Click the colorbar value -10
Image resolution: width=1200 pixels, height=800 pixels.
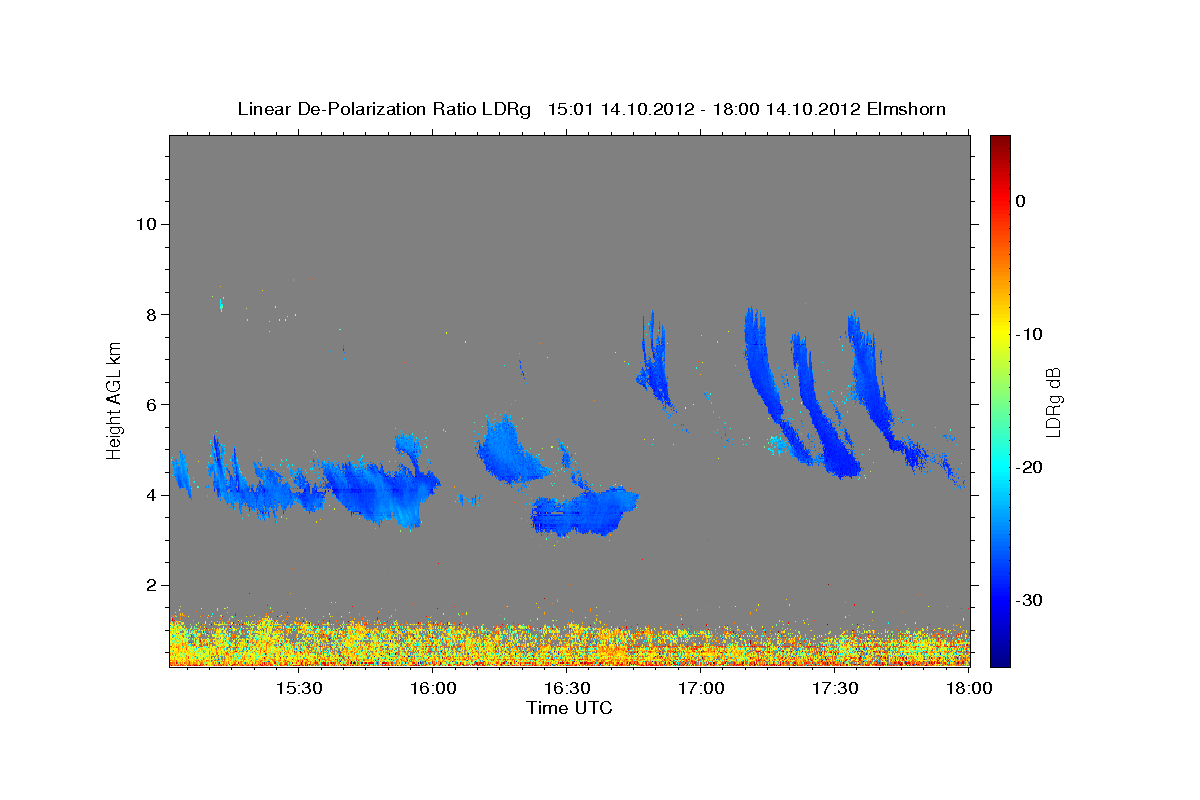pyautogui.click(x=1029, y=334)
